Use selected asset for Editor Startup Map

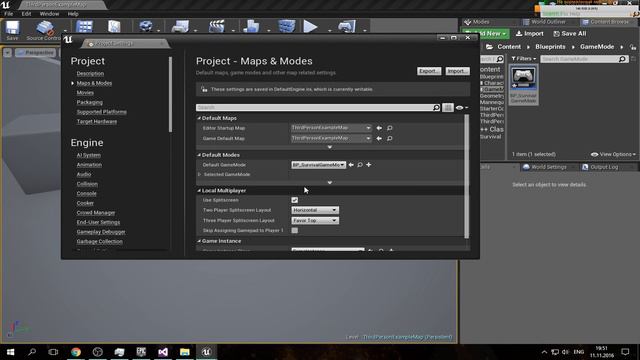[379, 128]
